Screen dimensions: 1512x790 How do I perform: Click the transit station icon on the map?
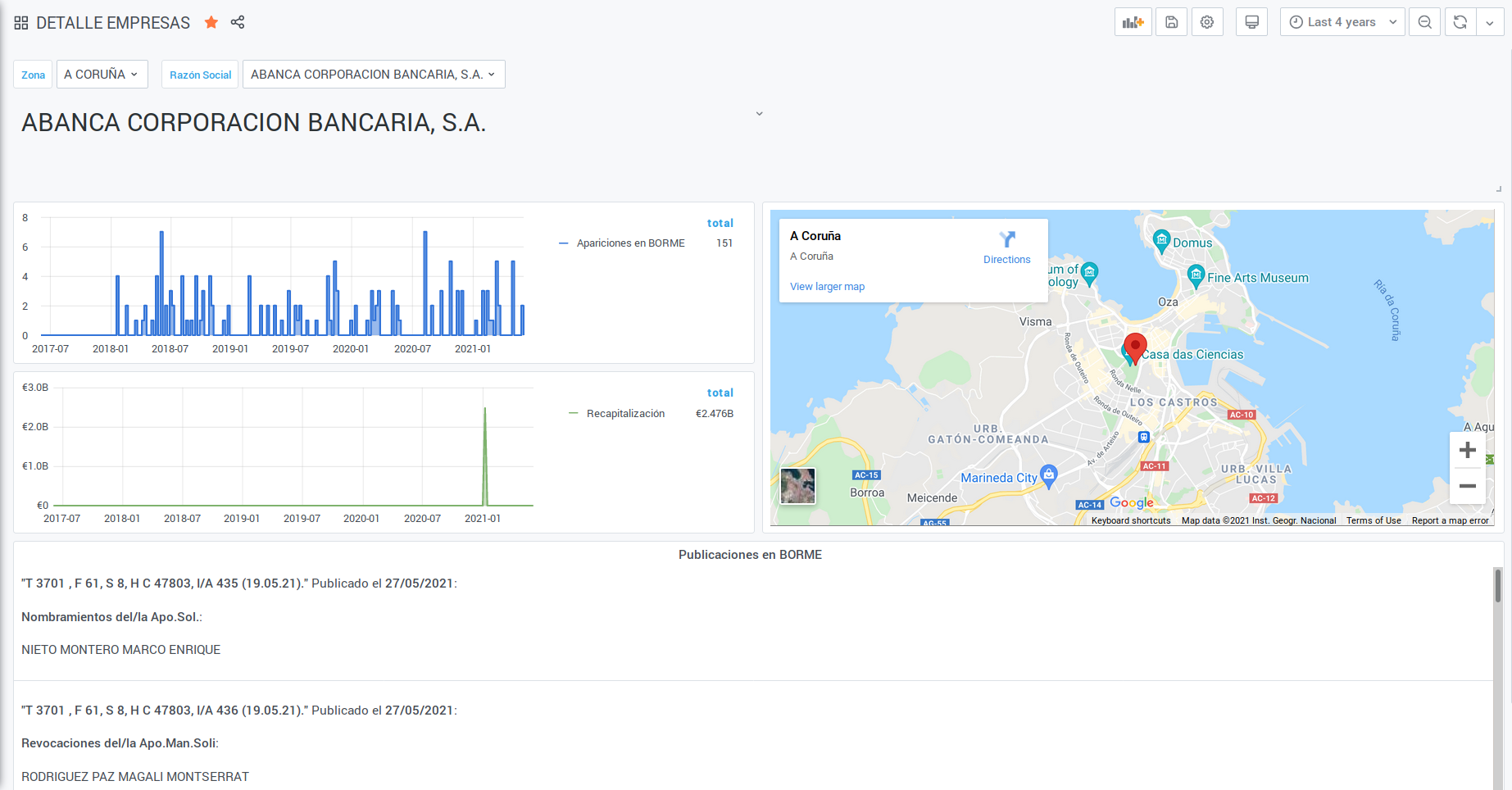[1144, 437]
